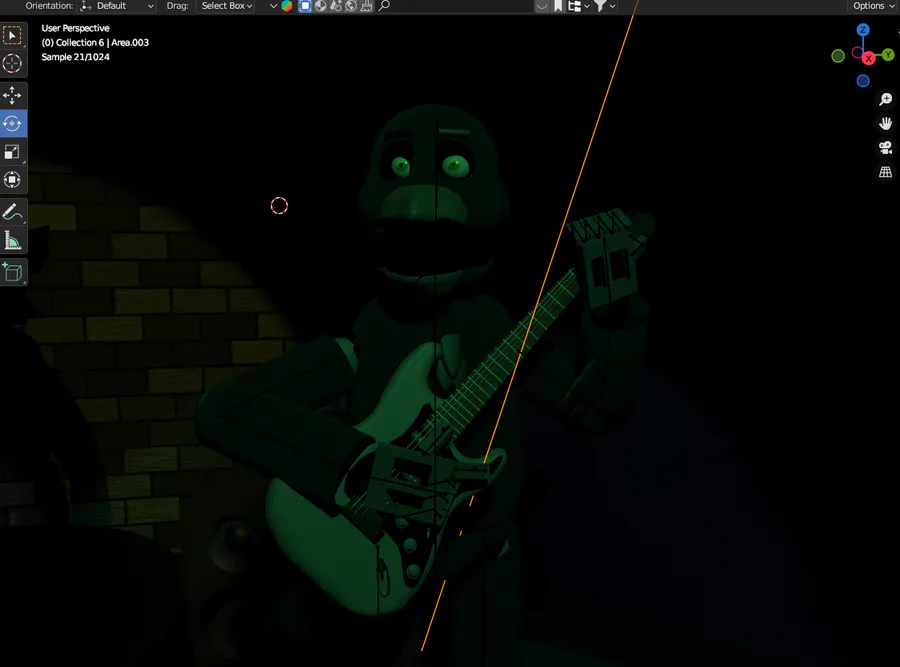
Task: Switch to material preview shading mode
Action: click(x=336, y=6)
